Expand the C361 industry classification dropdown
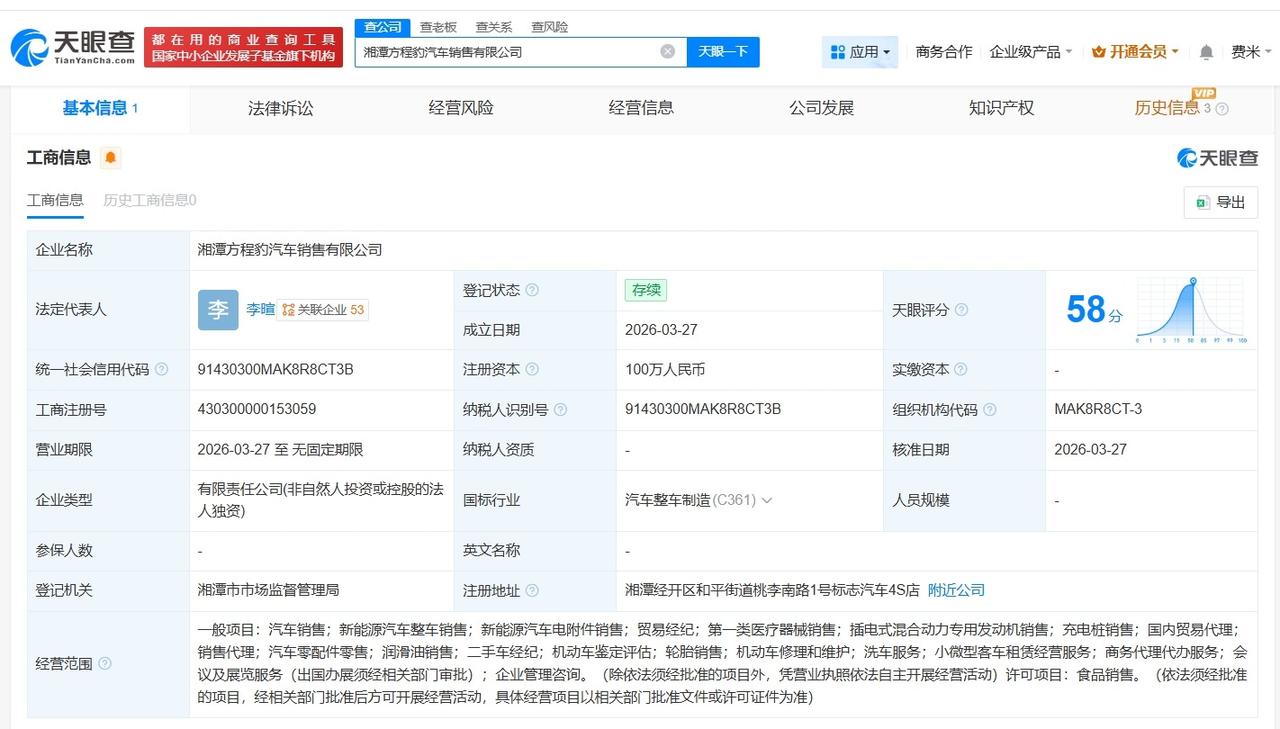1280x729 pixels. 767,500
